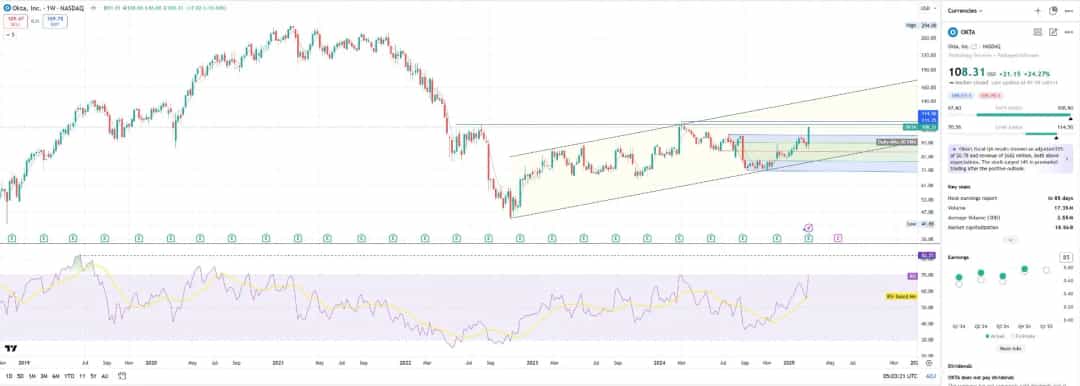Expand the Key stats section chevron

(1010, 240)
